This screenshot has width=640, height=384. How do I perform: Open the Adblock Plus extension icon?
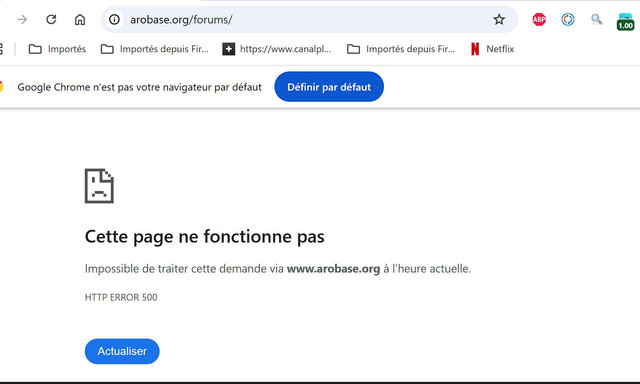[539, 19]
